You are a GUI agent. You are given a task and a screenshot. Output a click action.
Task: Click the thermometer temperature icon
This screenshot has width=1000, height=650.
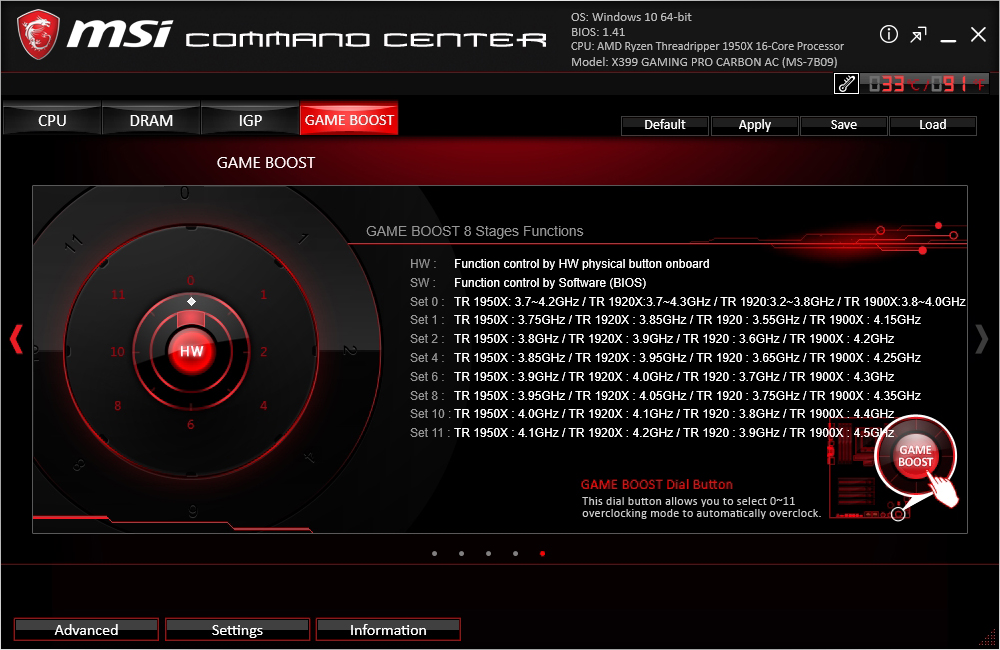coord(846,84)
